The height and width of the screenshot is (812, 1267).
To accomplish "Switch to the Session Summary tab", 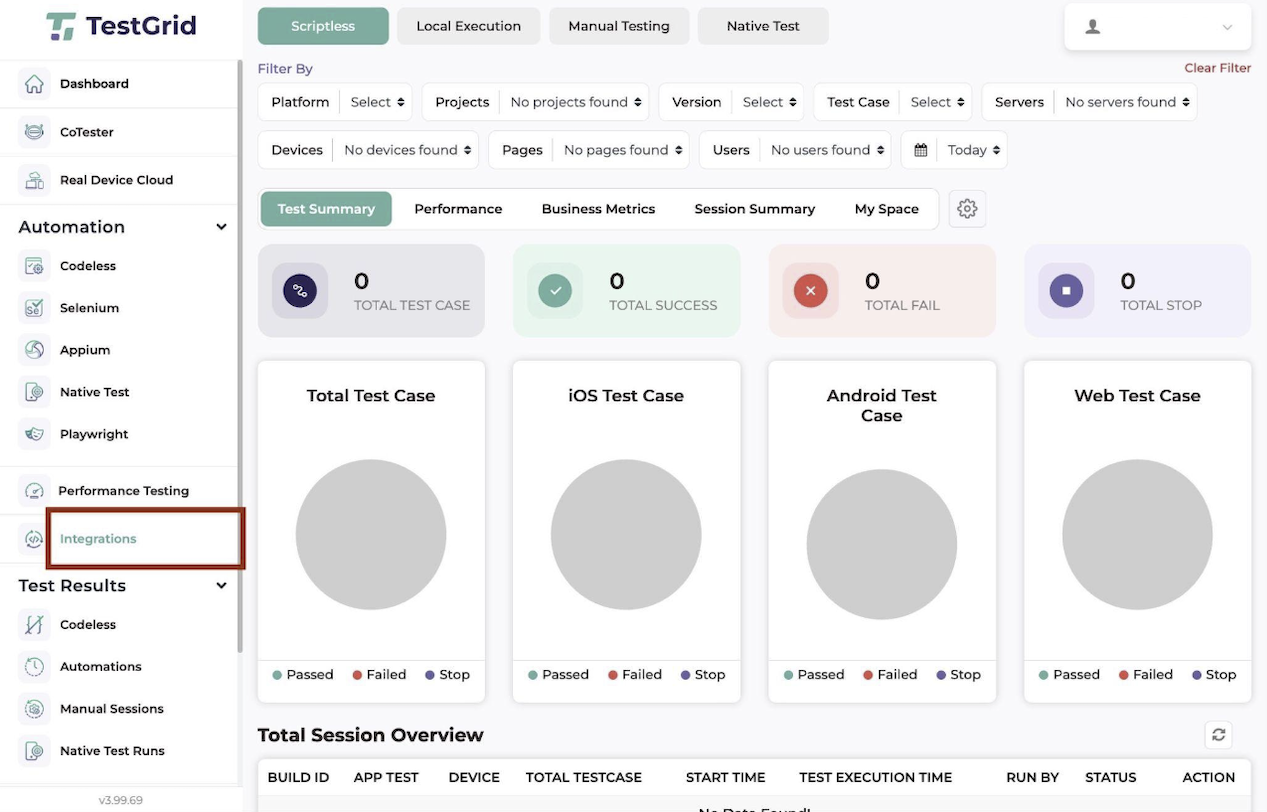I will click(755, 209).
